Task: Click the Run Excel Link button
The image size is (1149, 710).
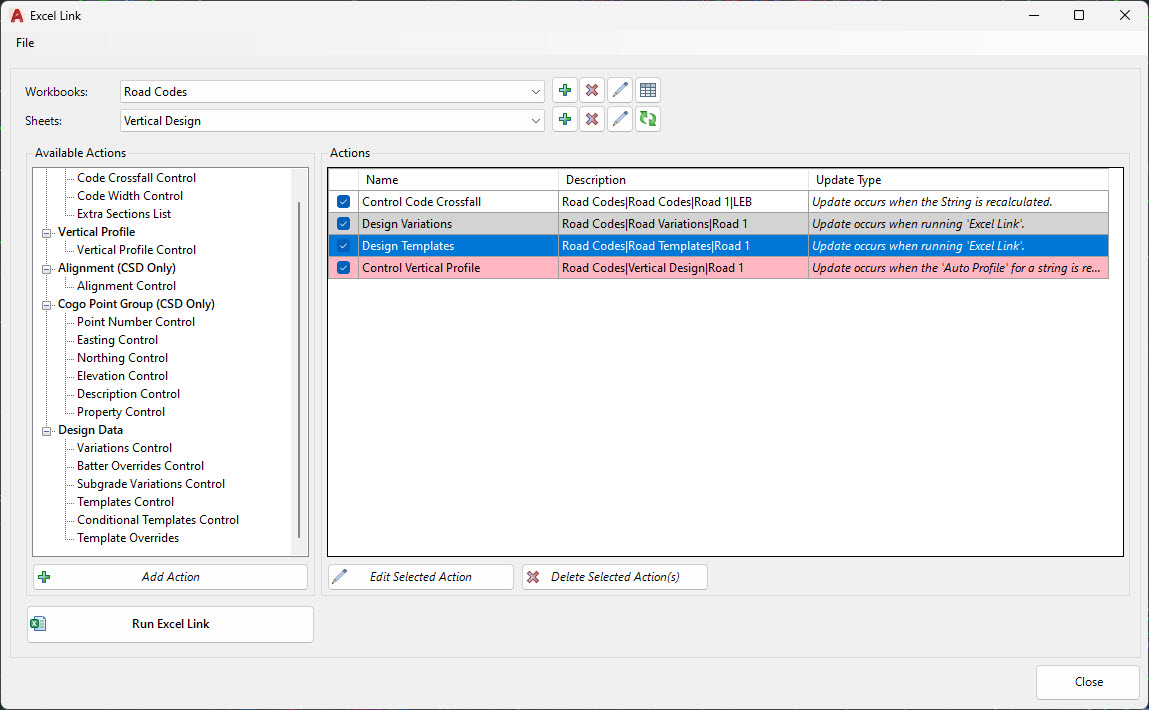Action: pyautogui.click(x=170, y=624)
